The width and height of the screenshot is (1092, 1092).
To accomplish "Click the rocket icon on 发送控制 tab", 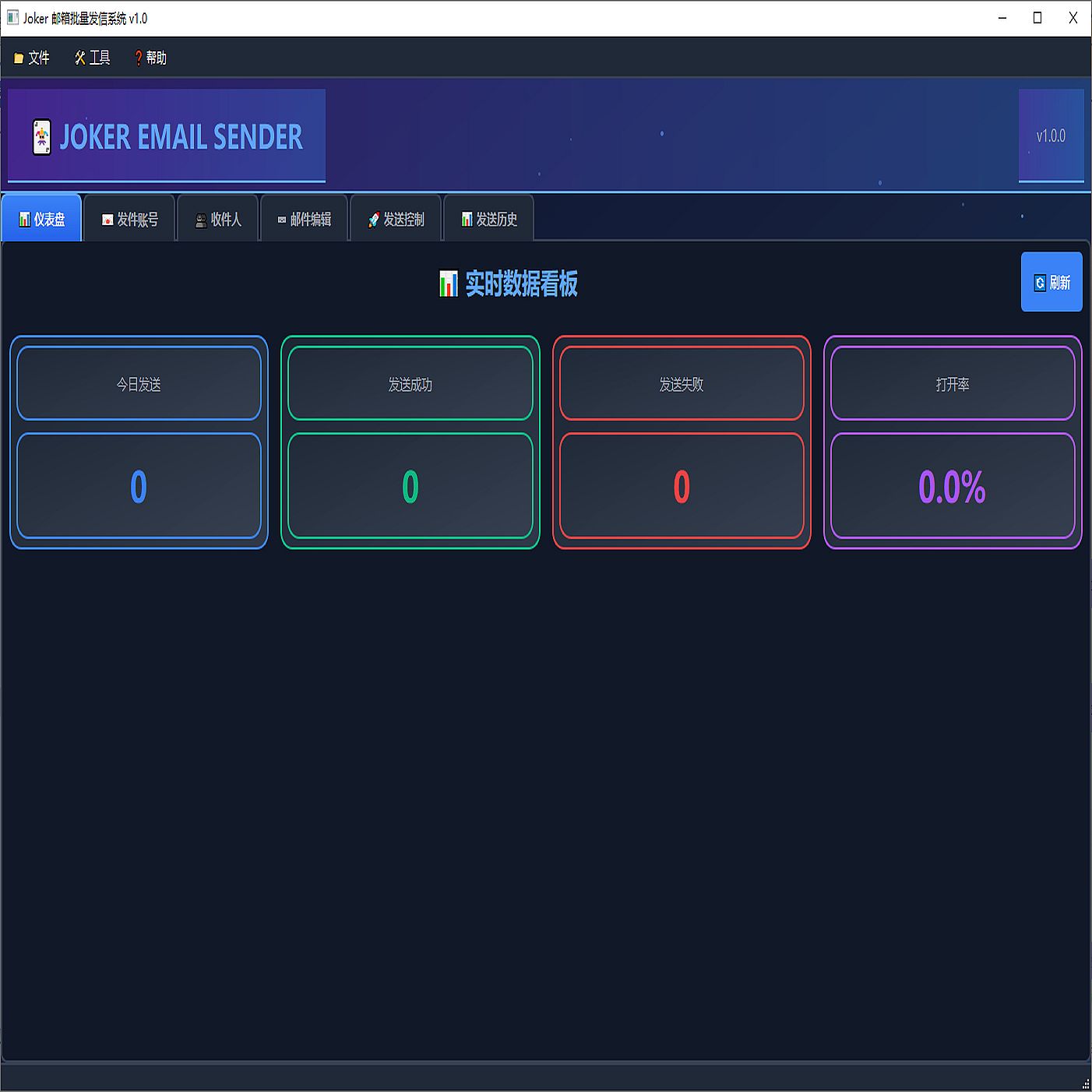I will [x=374, y=220].
